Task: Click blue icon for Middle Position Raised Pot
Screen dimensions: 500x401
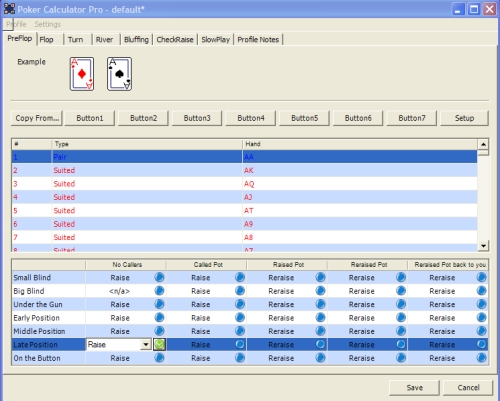Action: click(320, 331)
